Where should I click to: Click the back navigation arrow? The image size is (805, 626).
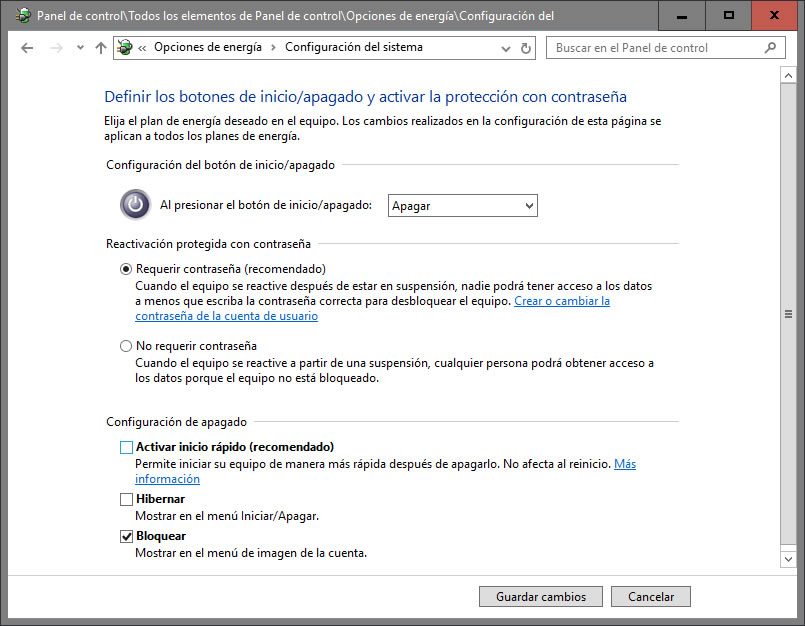click(27, 48)
